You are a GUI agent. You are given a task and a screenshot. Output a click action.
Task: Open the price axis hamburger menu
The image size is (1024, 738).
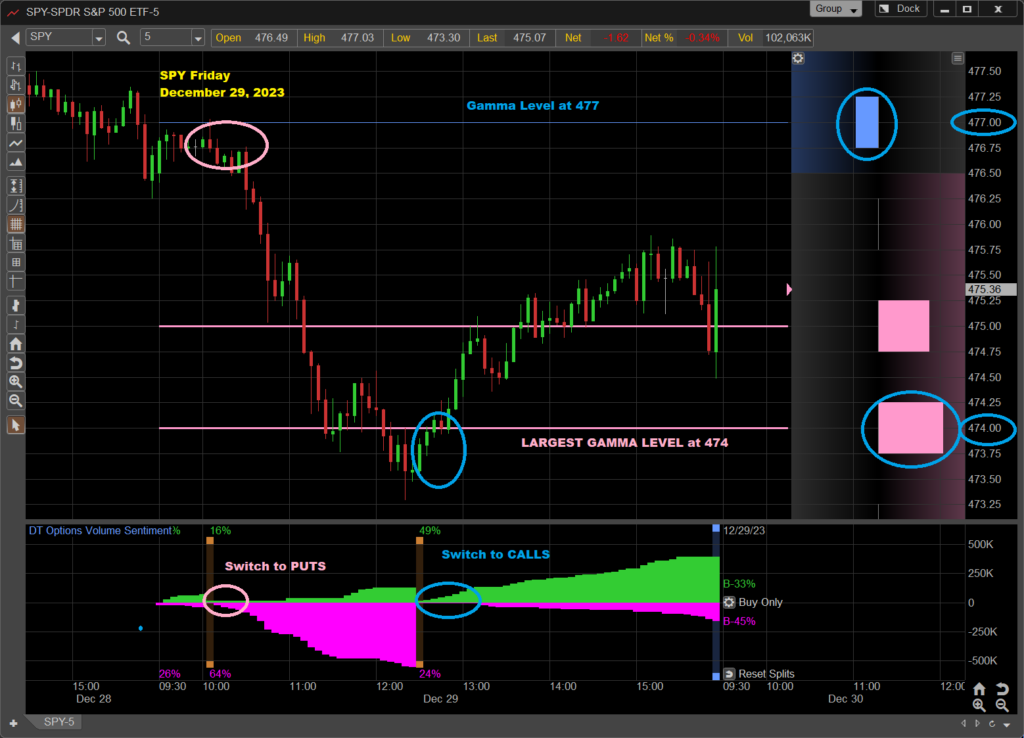957,59
